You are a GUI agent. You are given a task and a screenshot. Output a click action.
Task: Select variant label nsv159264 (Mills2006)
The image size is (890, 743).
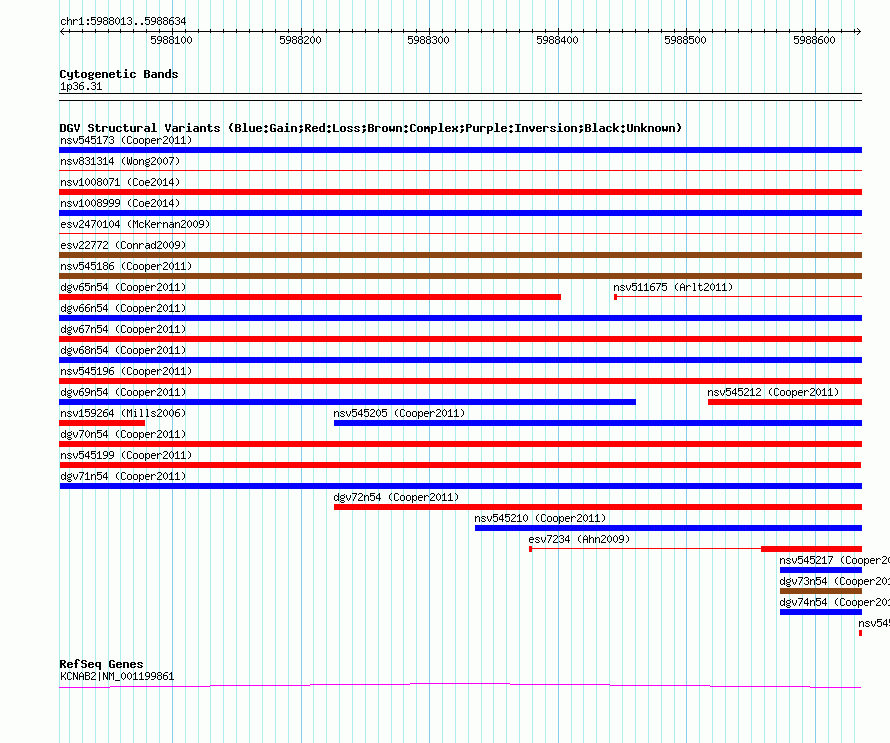[123, 413]
